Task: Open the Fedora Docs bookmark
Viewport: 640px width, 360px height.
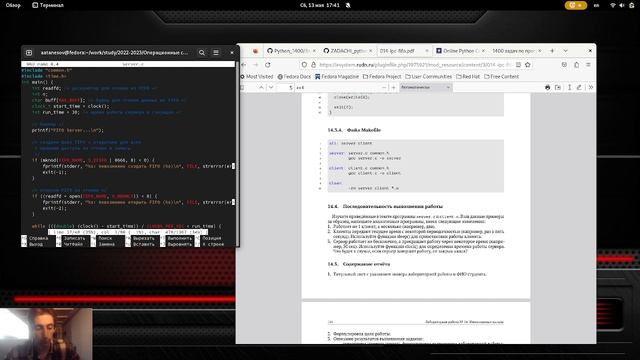Action: tap(294, 76)
